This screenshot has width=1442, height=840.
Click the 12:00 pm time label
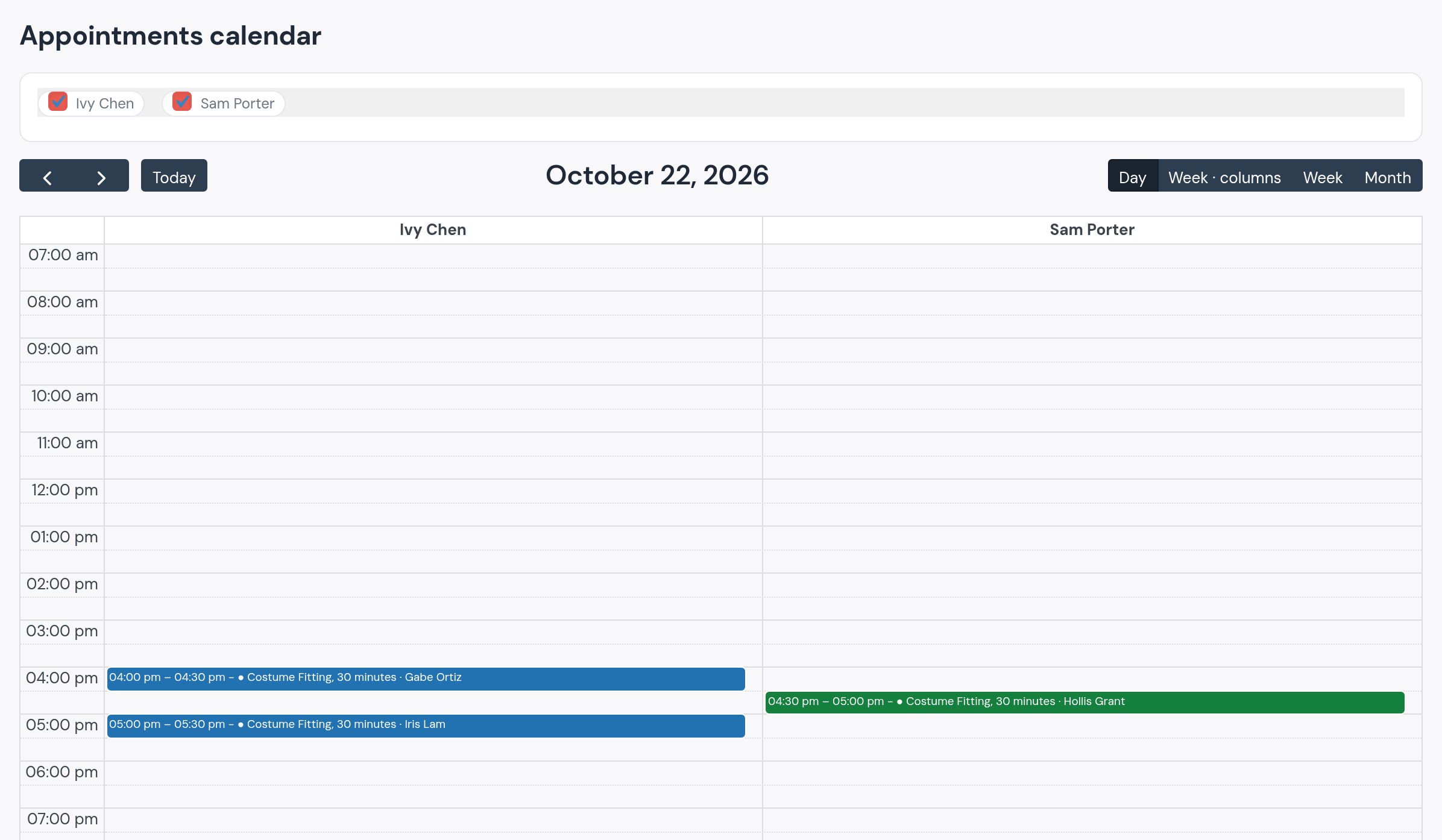(65, 490)
